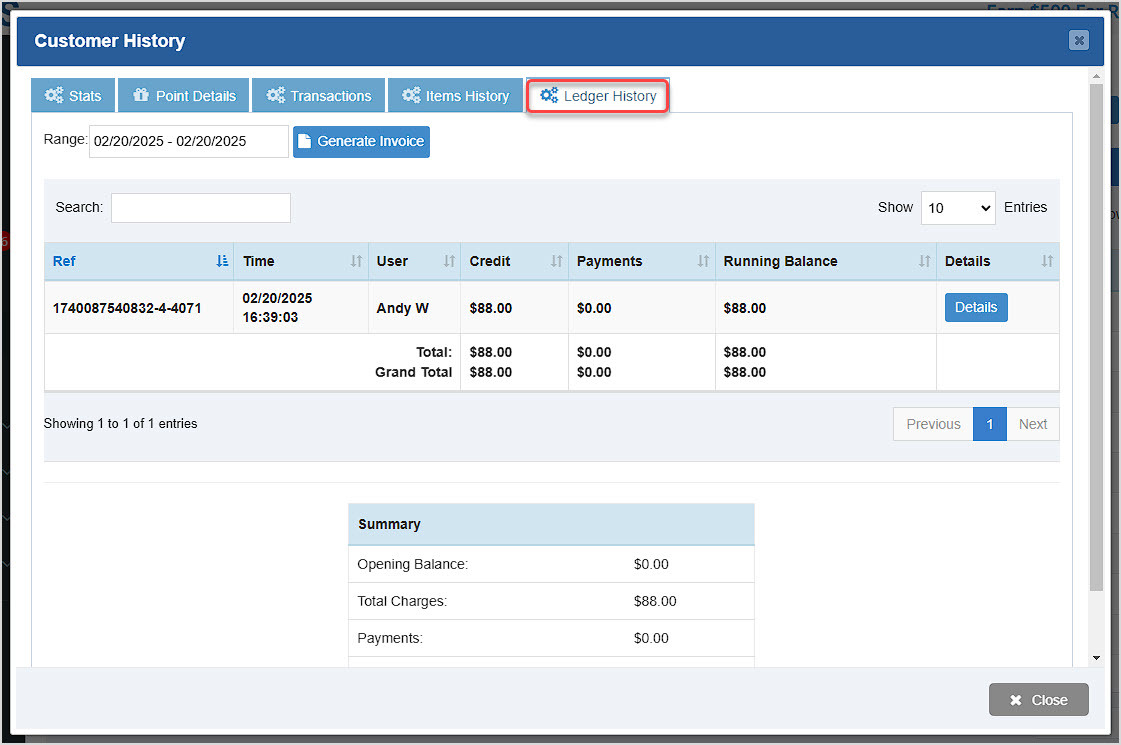
Task: Click the gear icon on the Stats tab
Action: [55, 95]
